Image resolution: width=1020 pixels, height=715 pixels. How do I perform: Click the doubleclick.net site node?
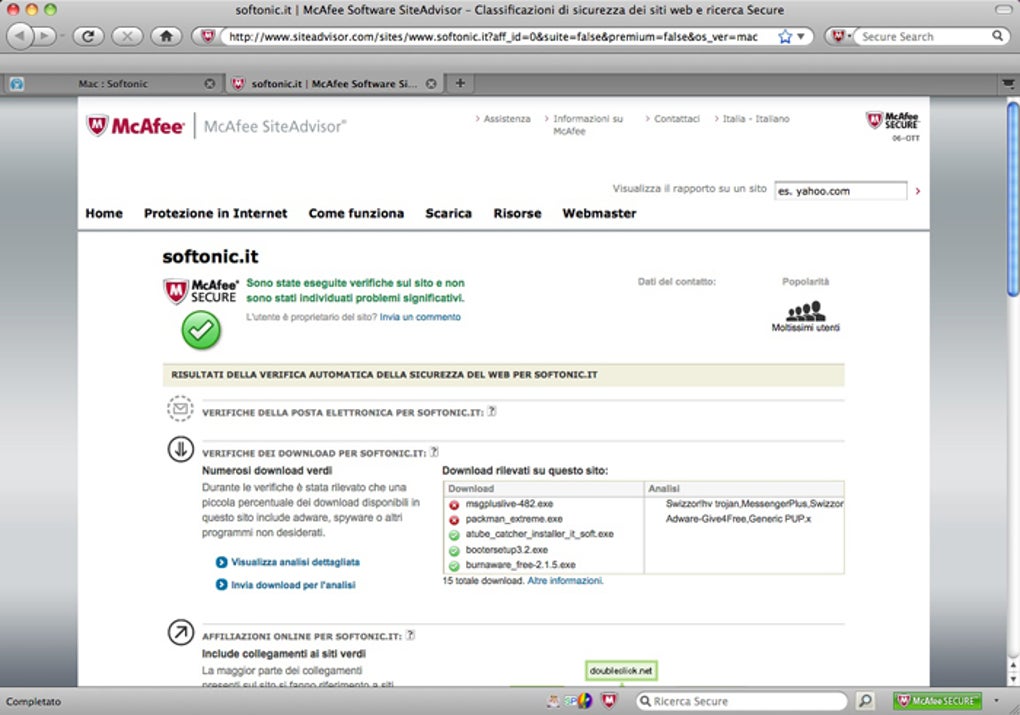[x=621, y=671]
